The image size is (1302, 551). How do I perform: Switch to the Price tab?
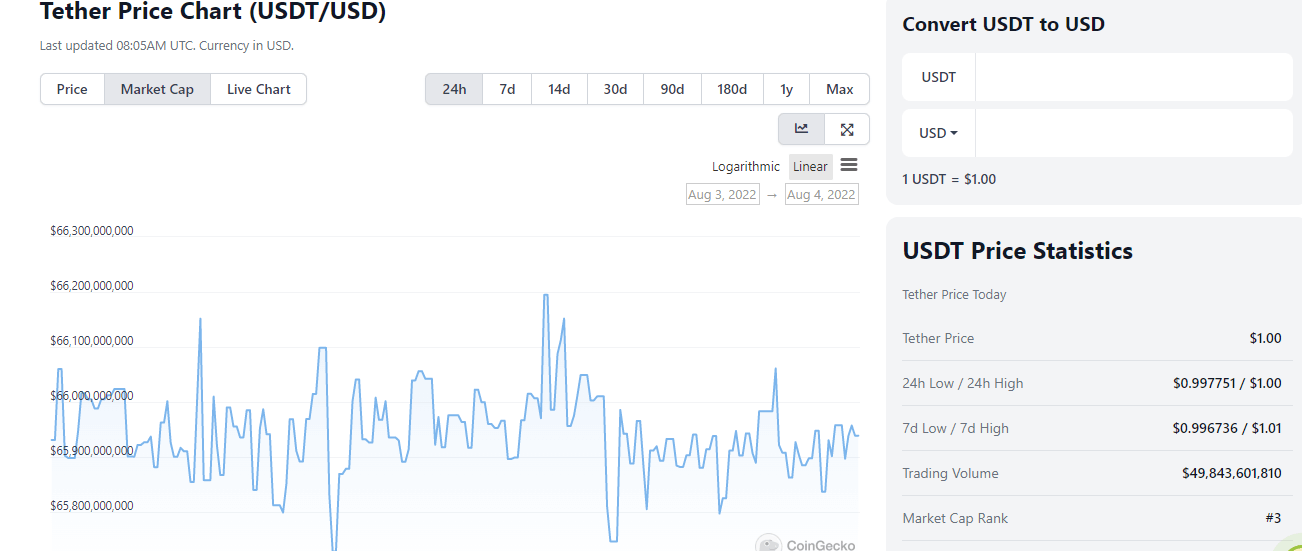coord(72,89)
